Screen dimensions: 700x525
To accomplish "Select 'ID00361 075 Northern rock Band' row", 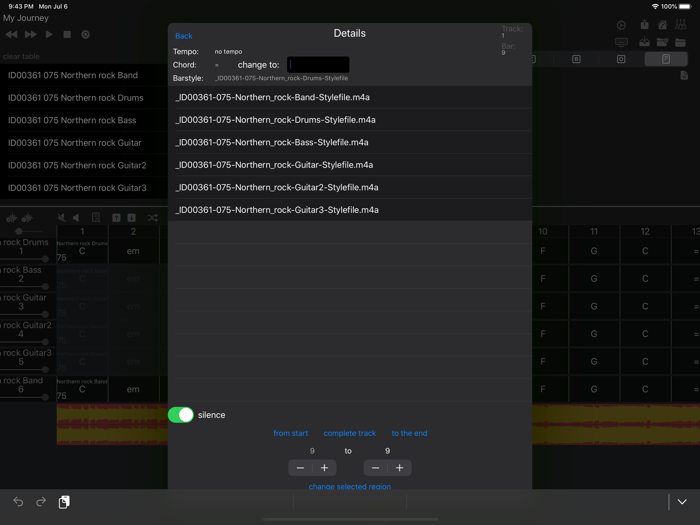I will (x=84, y=75).
